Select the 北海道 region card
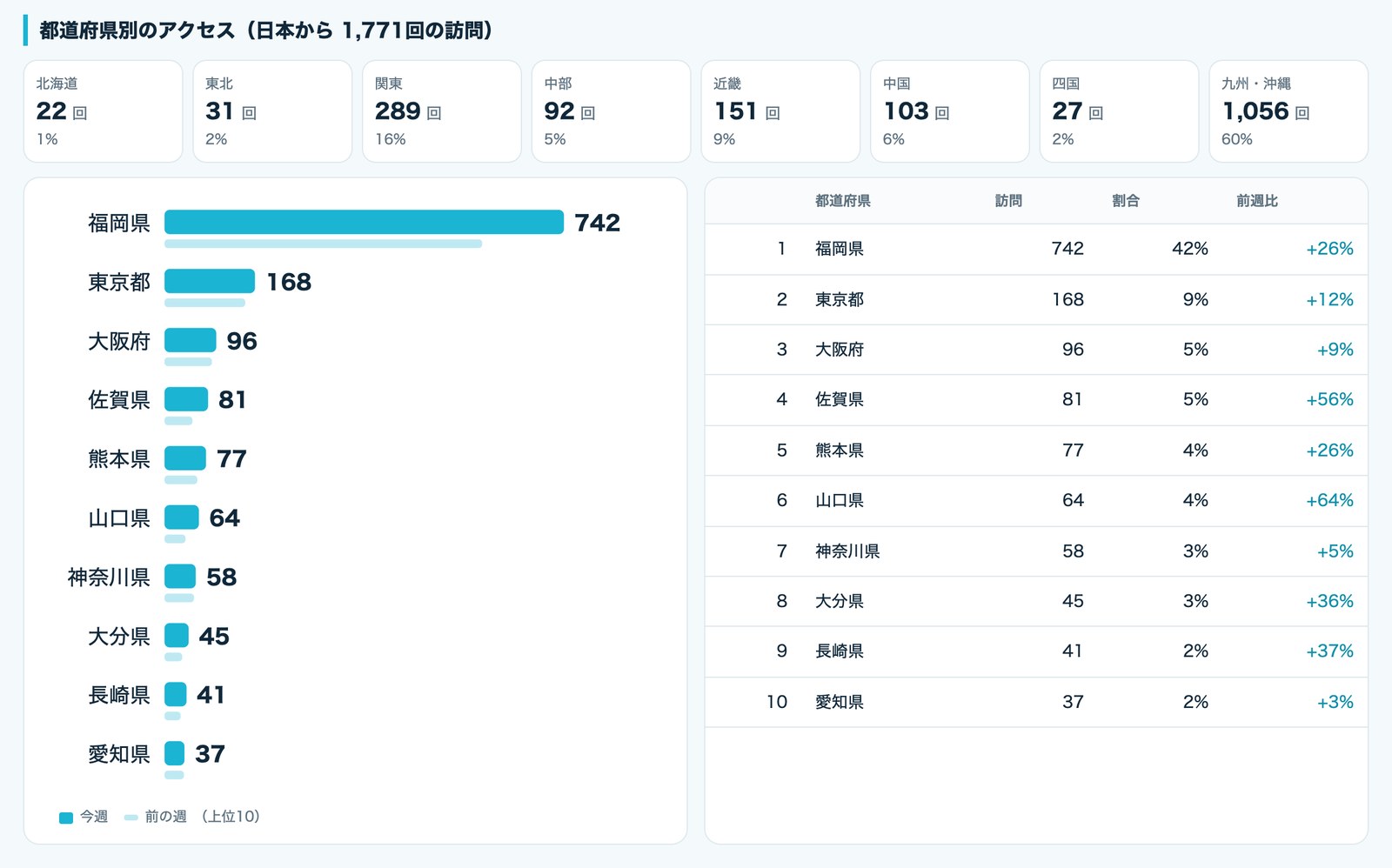This screenshot has height=868, width=1392. pos(103,111)
